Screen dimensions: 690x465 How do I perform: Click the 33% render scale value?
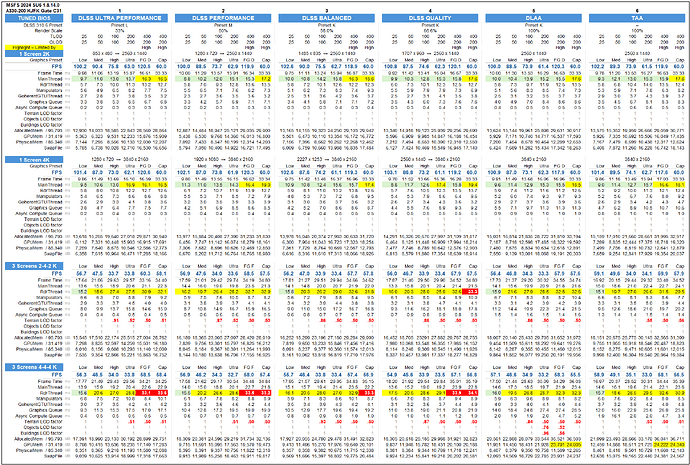[120, 31]
